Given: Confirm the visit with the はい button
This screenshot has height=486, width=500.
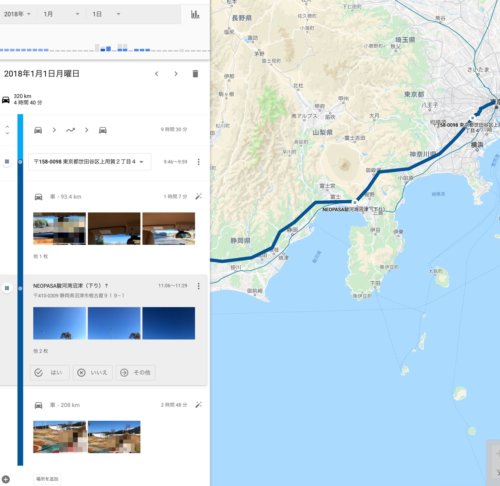Looking at the screenshot, I should point(50,372).
